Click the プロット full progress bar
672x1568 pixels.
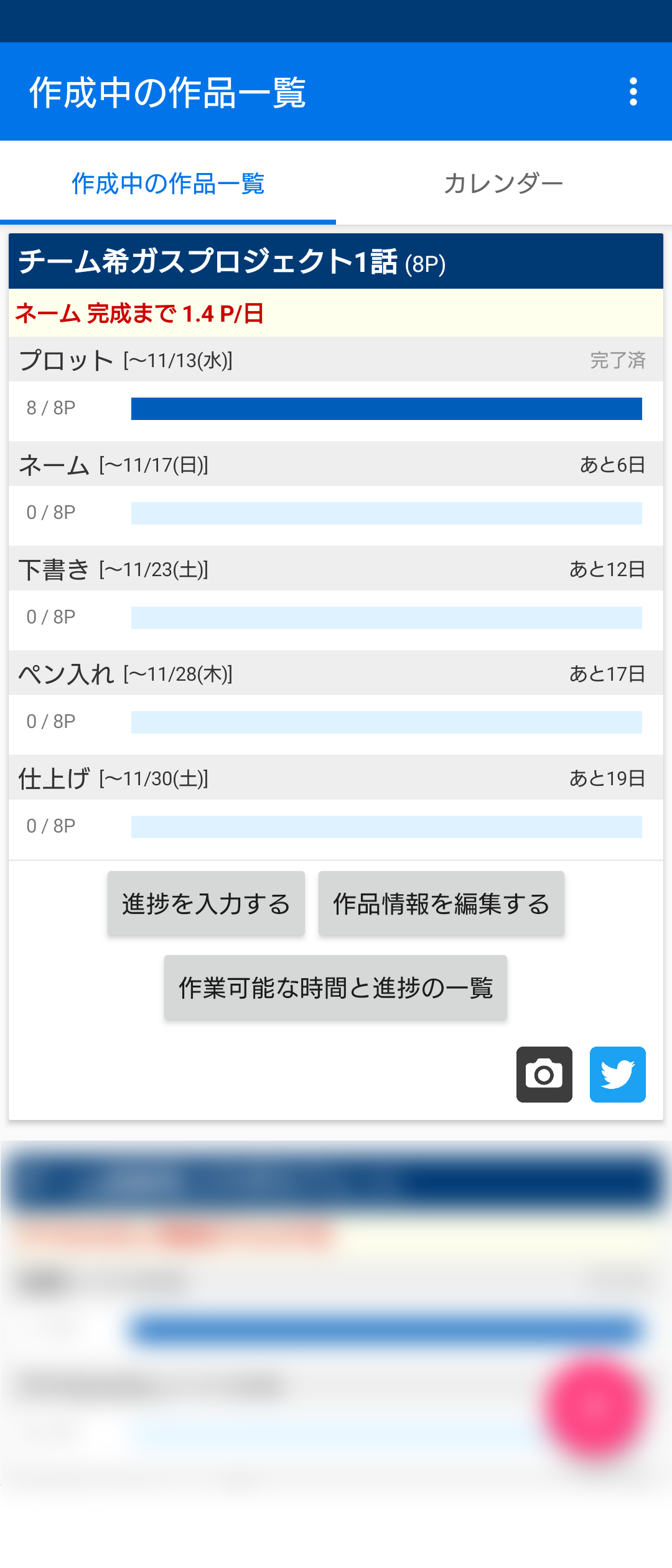pos(386,409)
